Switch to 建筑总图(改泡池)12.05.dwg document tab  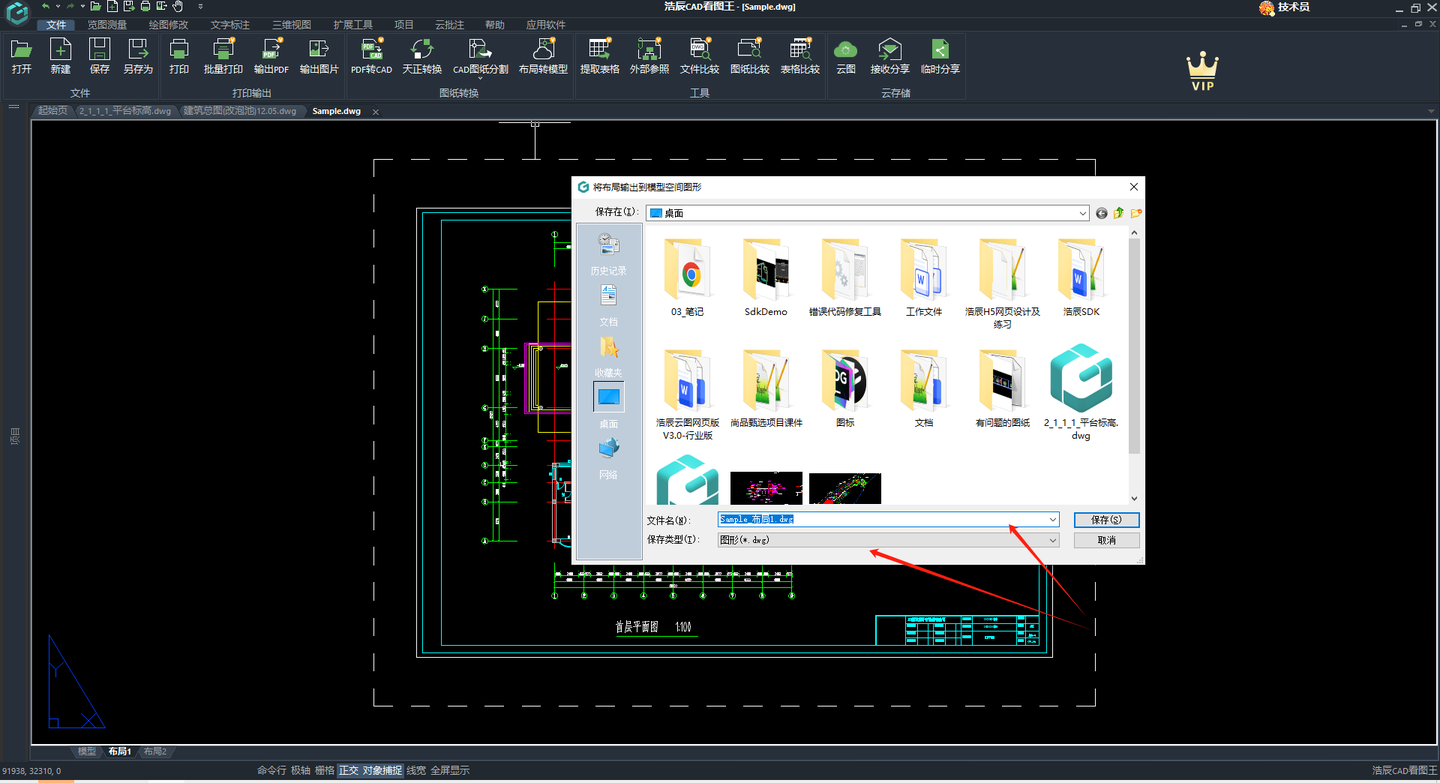(x=240, y=111)
